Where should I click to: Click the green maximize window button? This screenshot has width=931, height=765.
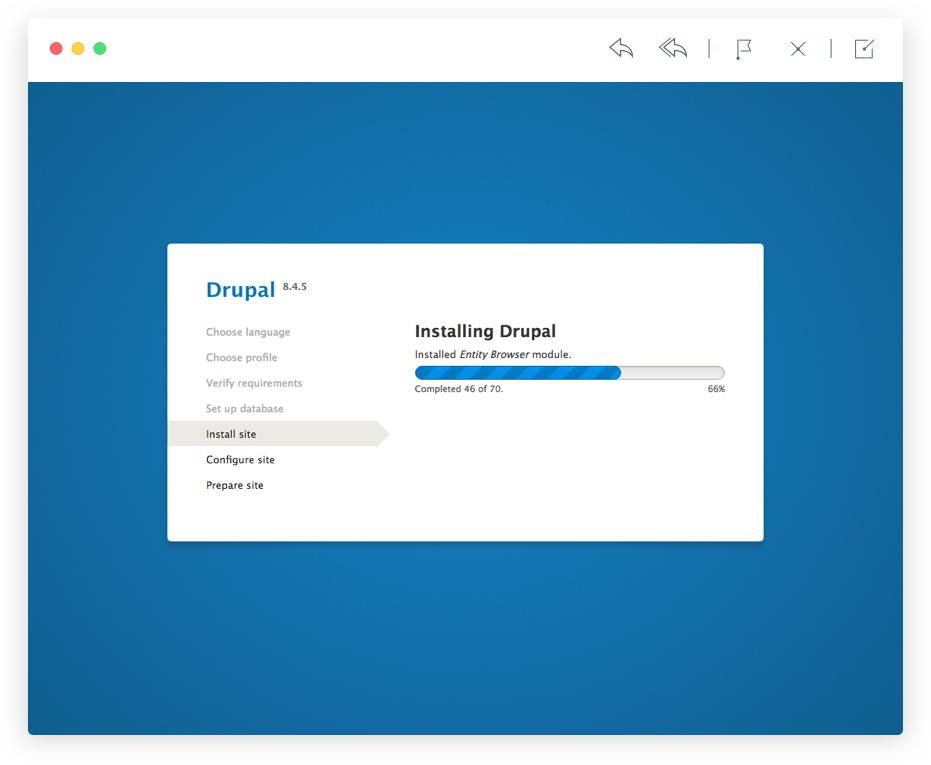click(100, 49)
